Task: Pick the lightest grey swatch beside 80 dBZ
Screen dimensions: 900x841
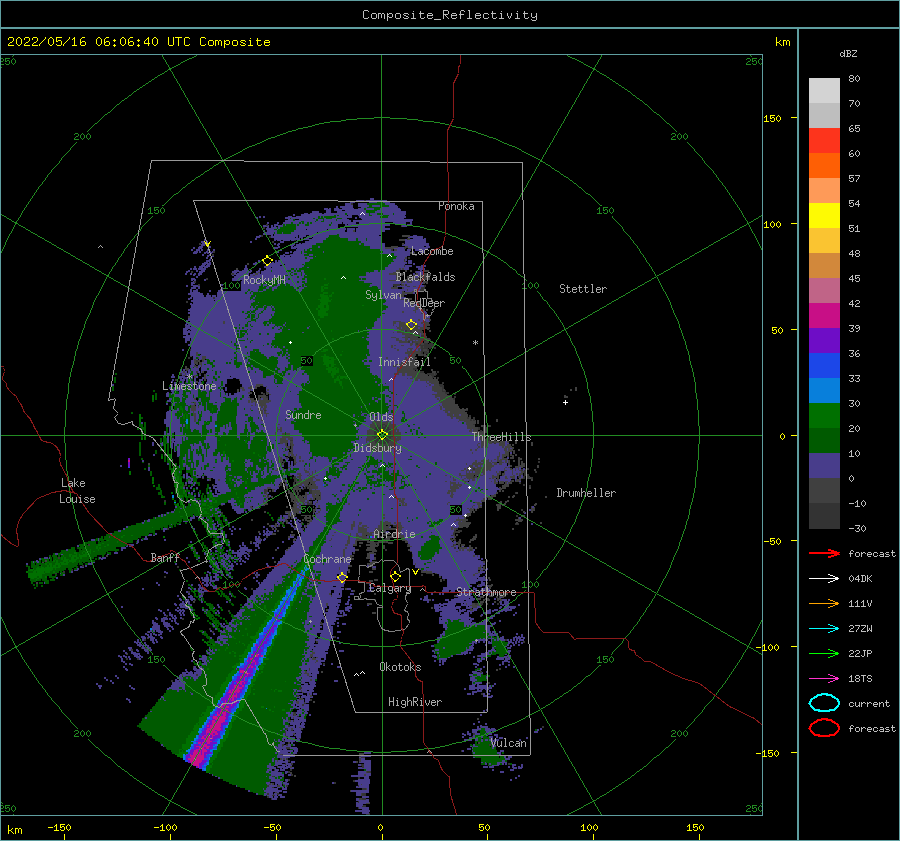Action: 824,91
